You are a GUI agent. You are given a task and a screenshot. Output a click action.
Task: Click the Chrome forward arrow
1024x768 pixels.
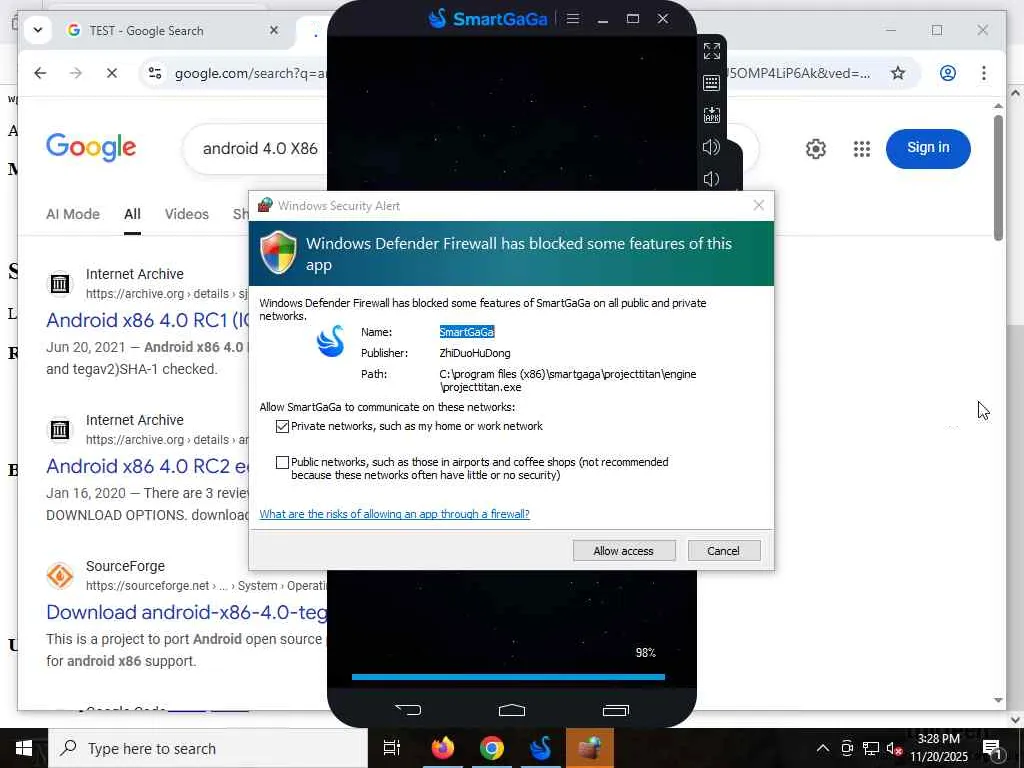[x=76, y=73]
